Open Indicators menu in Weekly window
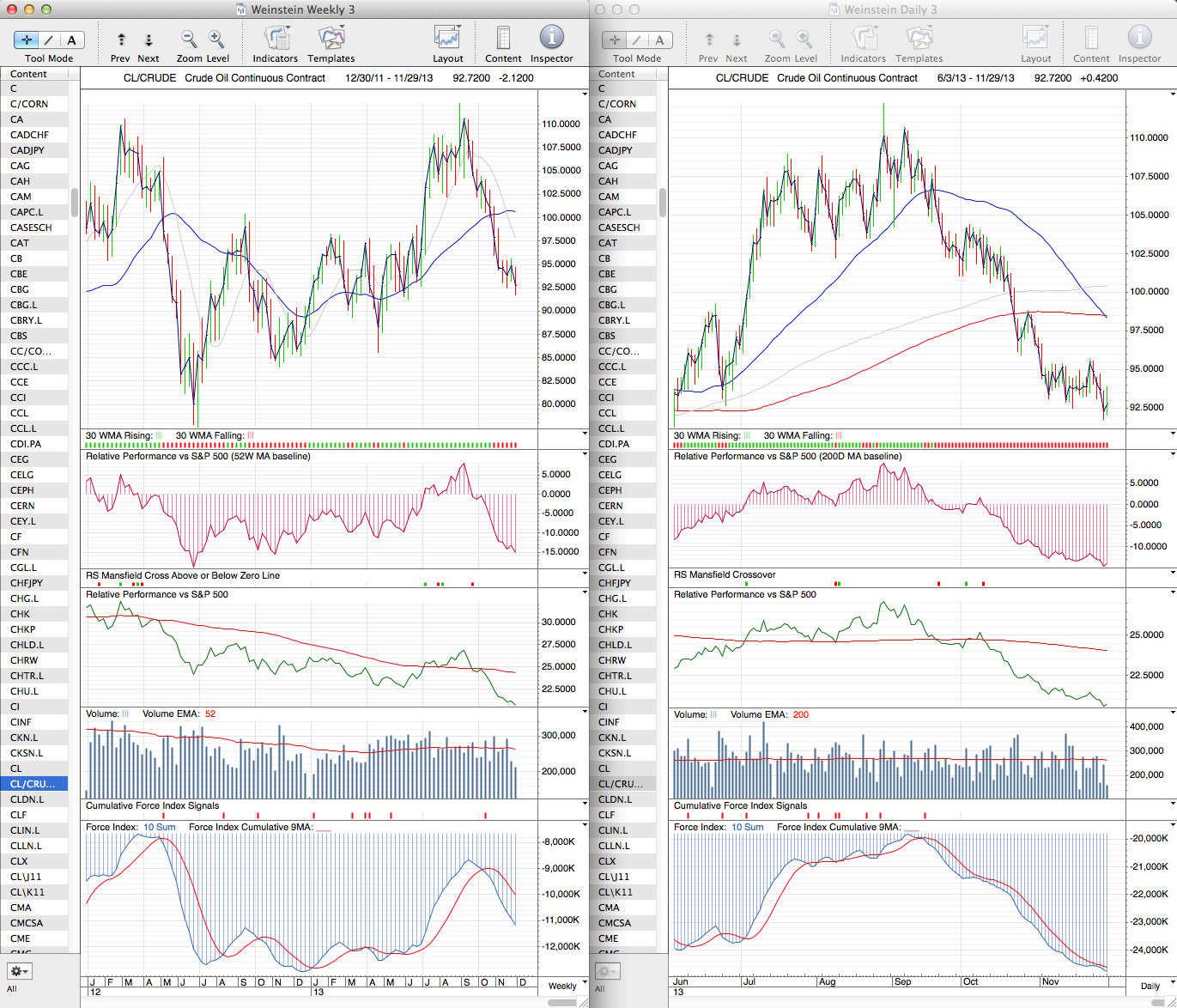 point(275,39)
